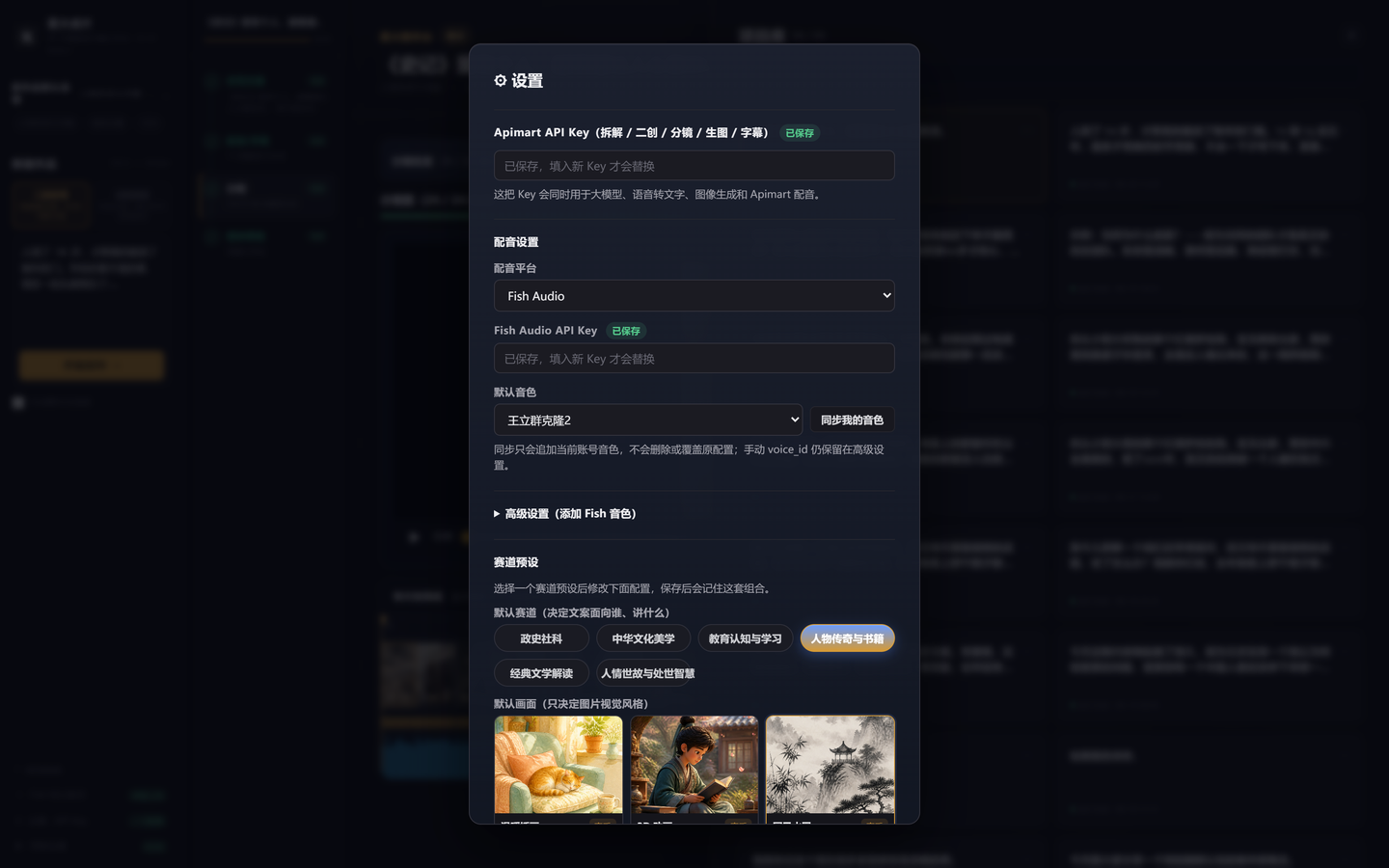Viewport: 1389px width, 868px height.
Task: Choose the 3D boy reading book style thumbnail
Action: pyautogui.click(x=694, y=769)
